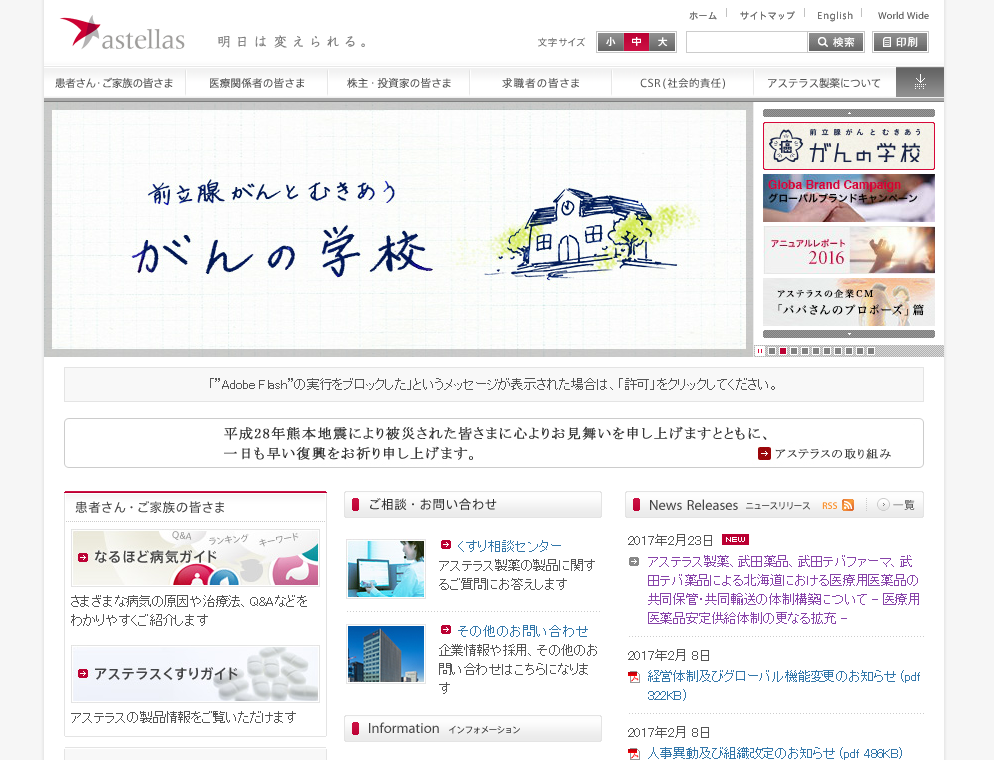Screen dimensions: 994x760
Task: Open the アステラスくすりガイド banner
Action: (x=195, y=674)
